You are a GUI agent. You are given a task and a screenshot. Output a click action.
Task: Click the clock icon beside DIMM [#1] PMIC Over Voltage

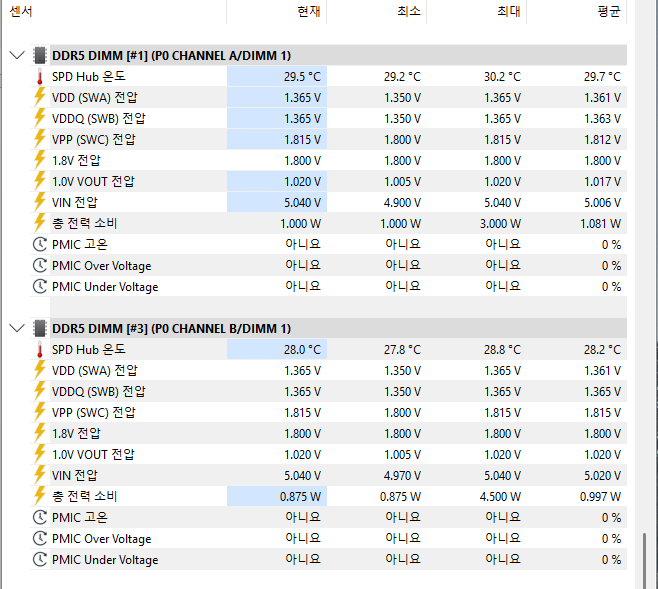click(40, 266)
